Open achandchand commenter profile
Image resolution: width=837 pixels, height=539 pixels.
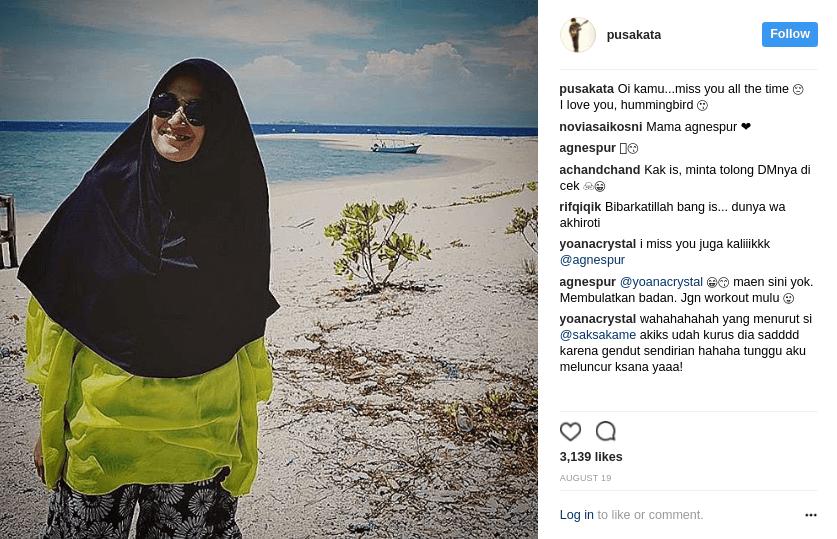(599, 170)
